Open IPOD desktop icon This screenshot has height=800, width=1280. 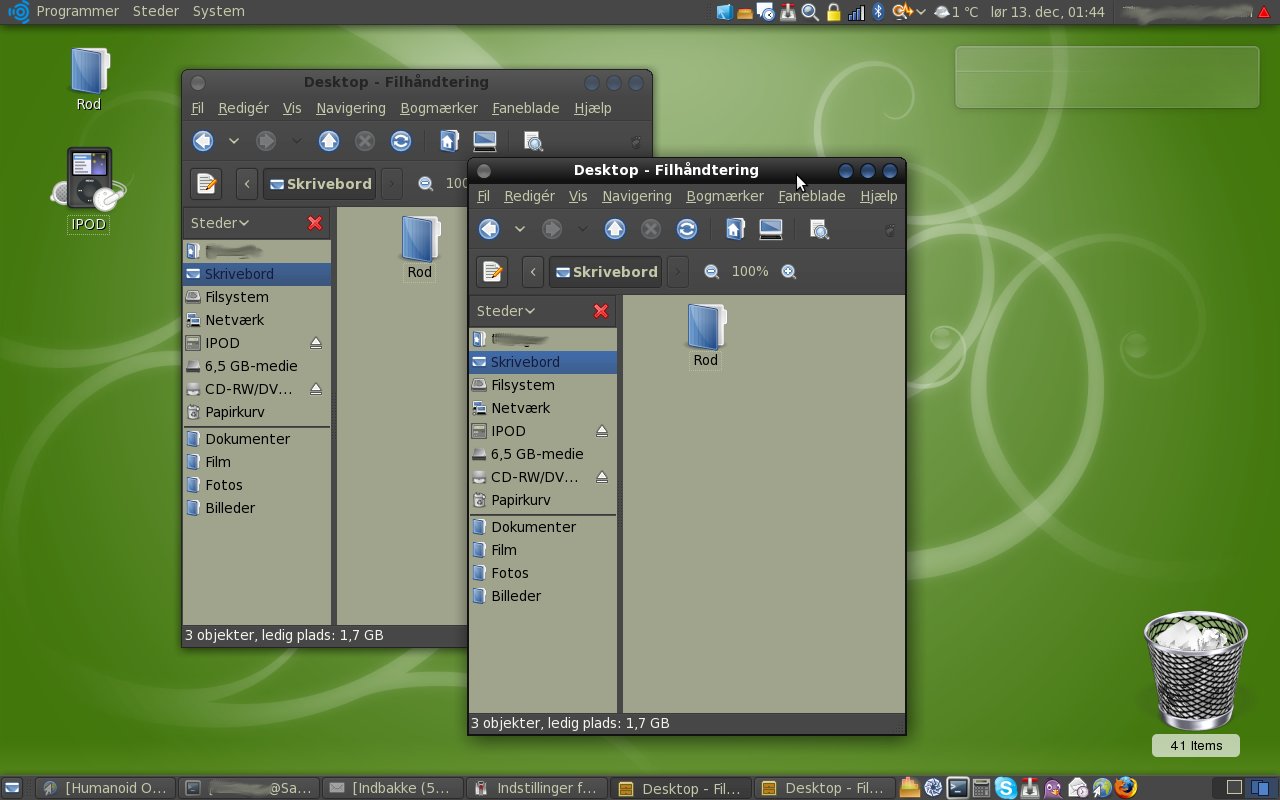click(x=89, y=189)
